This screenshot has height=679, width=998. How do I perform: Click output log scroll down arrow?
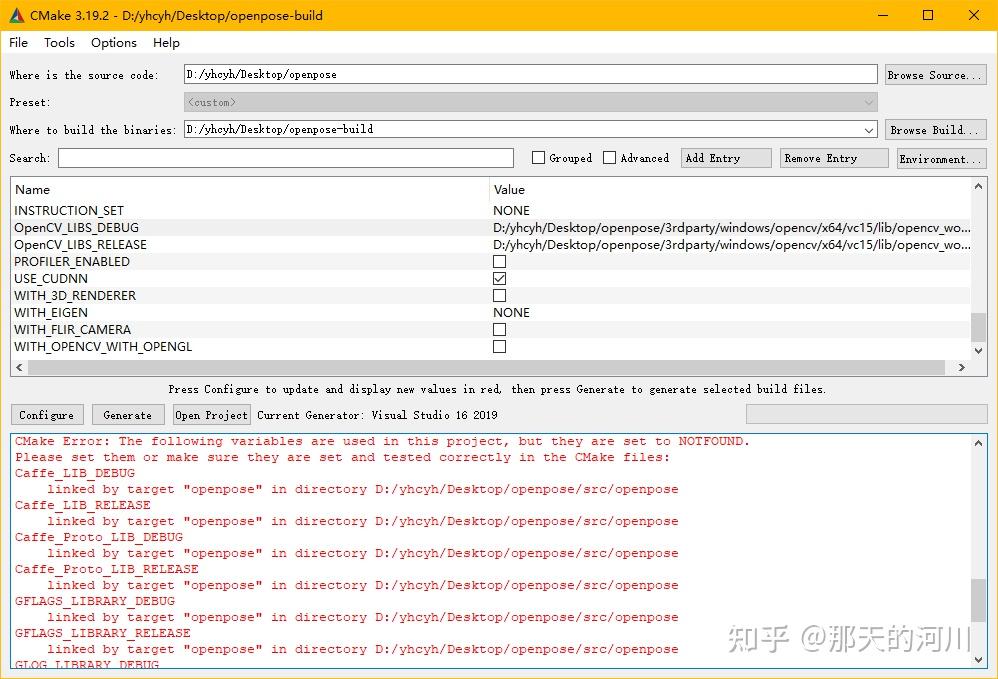click(x=978, y=661)
